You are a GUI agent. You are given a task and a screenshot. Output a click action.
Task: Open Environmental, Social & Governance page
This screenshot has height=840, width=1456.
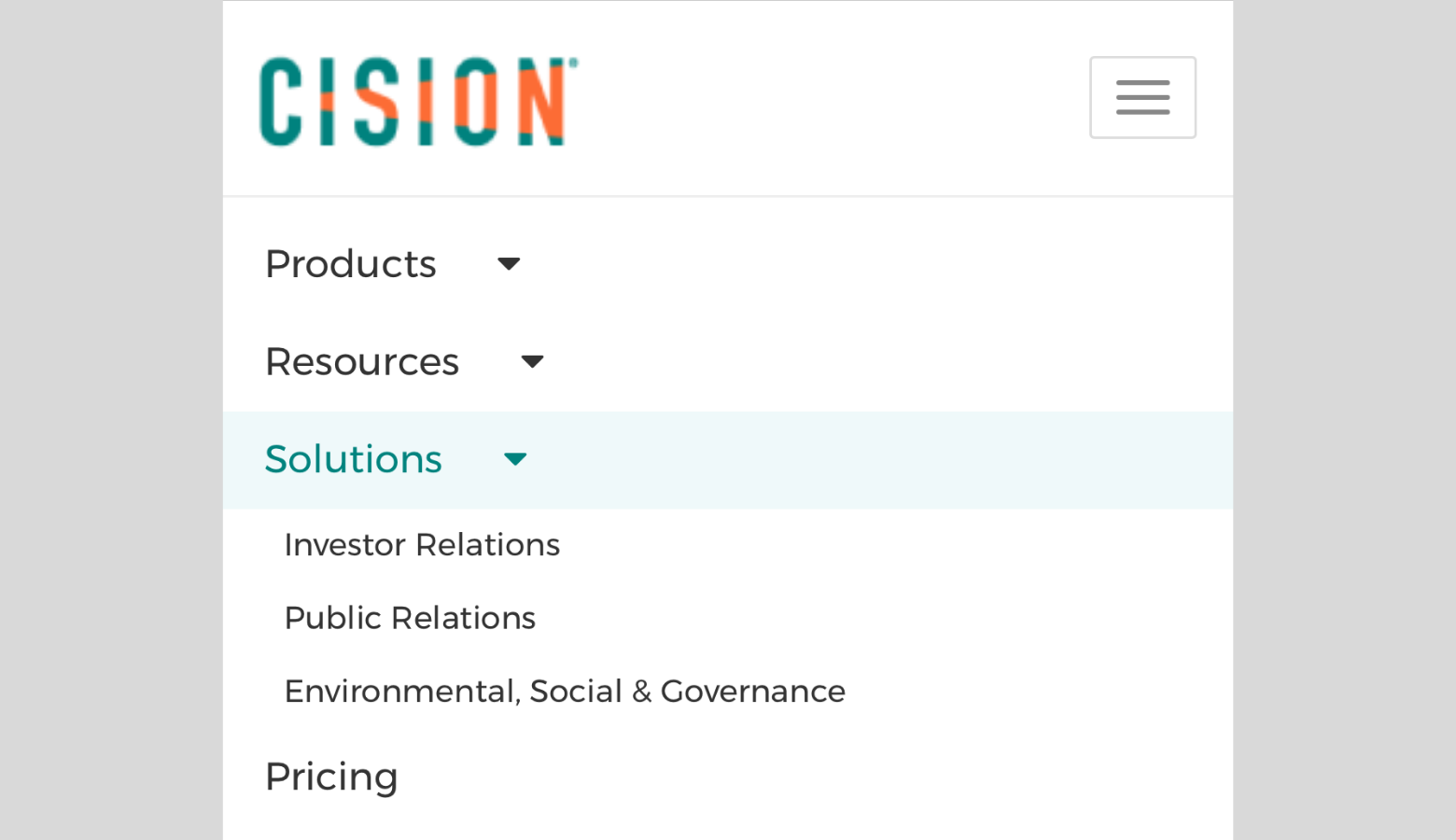pyautogui.click(x=564, y=692)
